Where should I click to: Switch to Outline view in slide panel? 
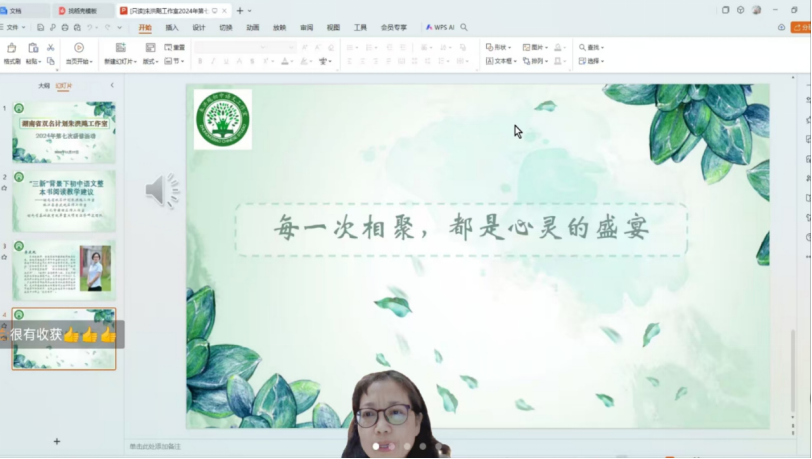tap(44, 86)
